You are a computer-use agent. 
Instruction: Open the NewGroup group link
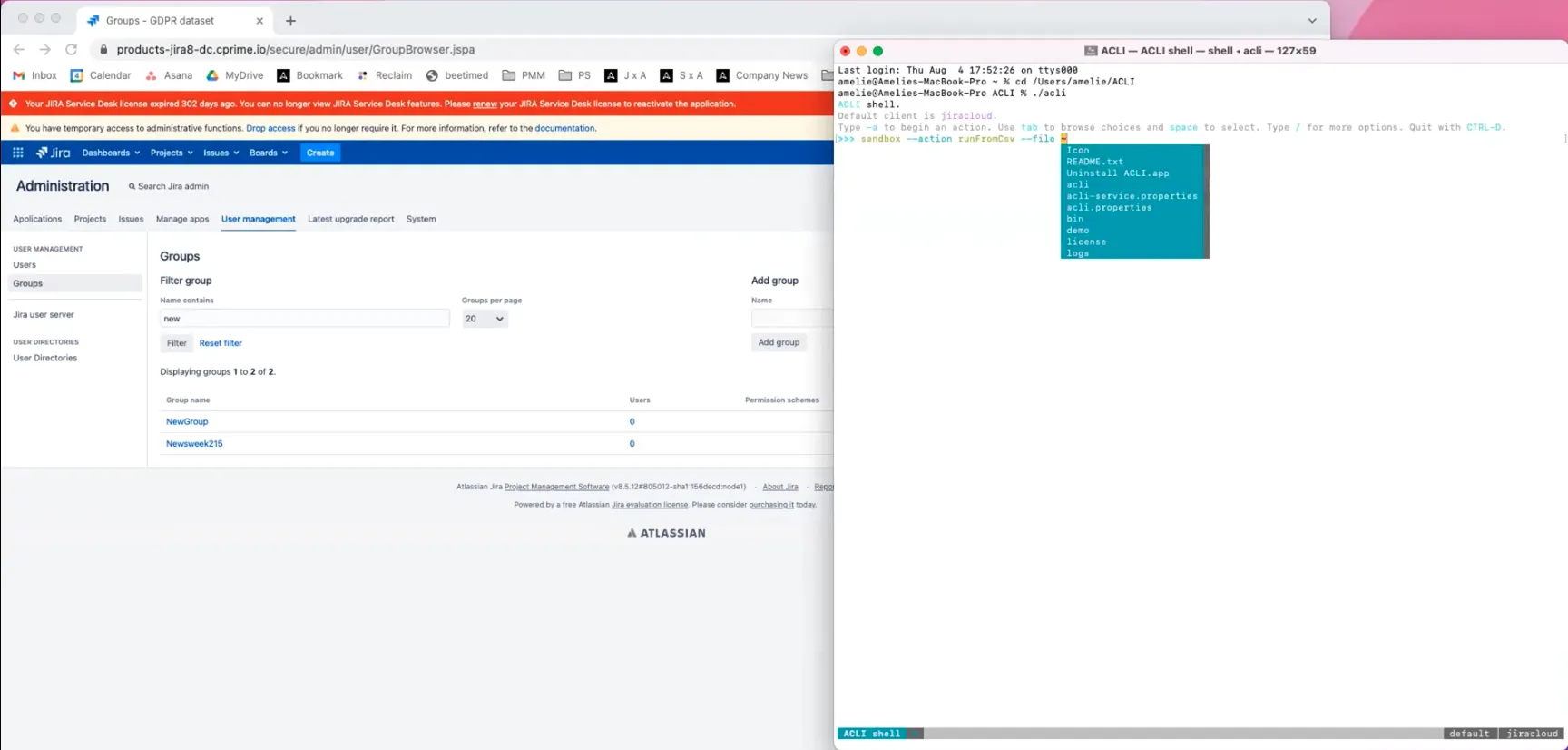click(187, 421)
